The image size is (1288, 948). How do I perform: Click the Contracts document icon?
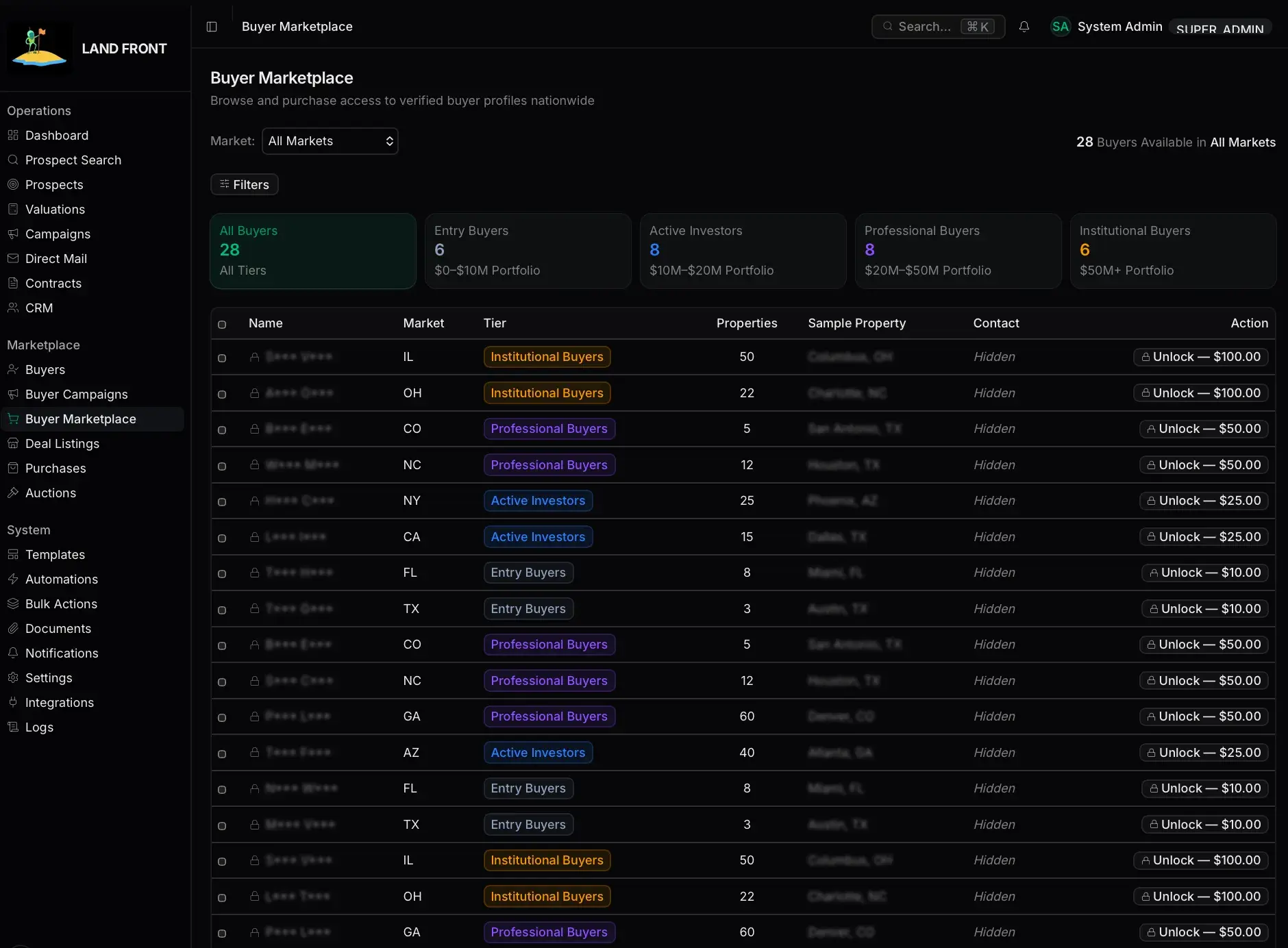pos(13,283)
